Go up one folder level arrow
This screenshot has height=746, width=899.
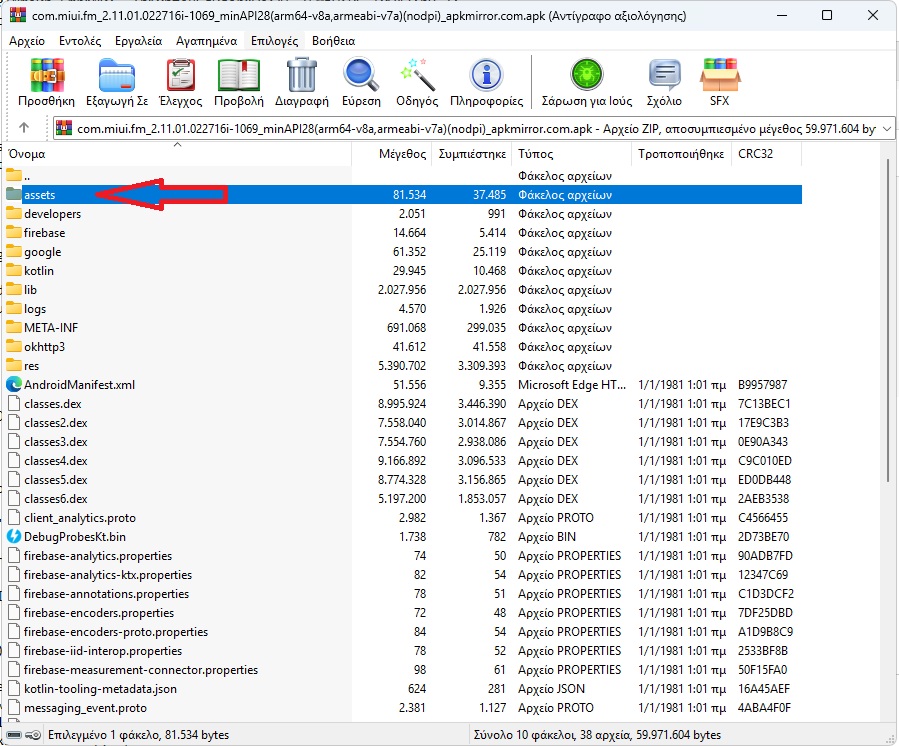[x=24, y=128]
